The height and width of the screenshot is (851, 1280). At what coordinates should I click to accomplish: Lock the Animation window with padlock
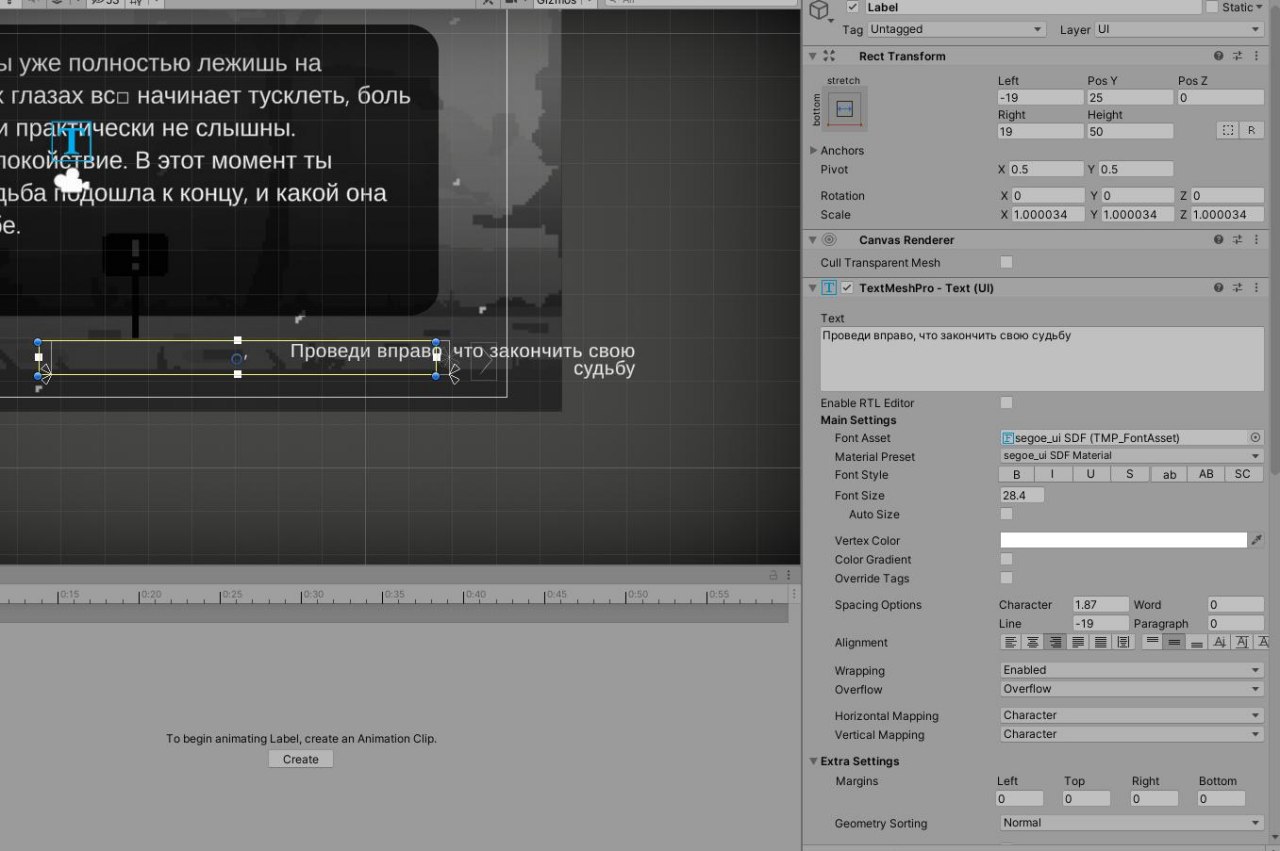click(x=773, y=575)
